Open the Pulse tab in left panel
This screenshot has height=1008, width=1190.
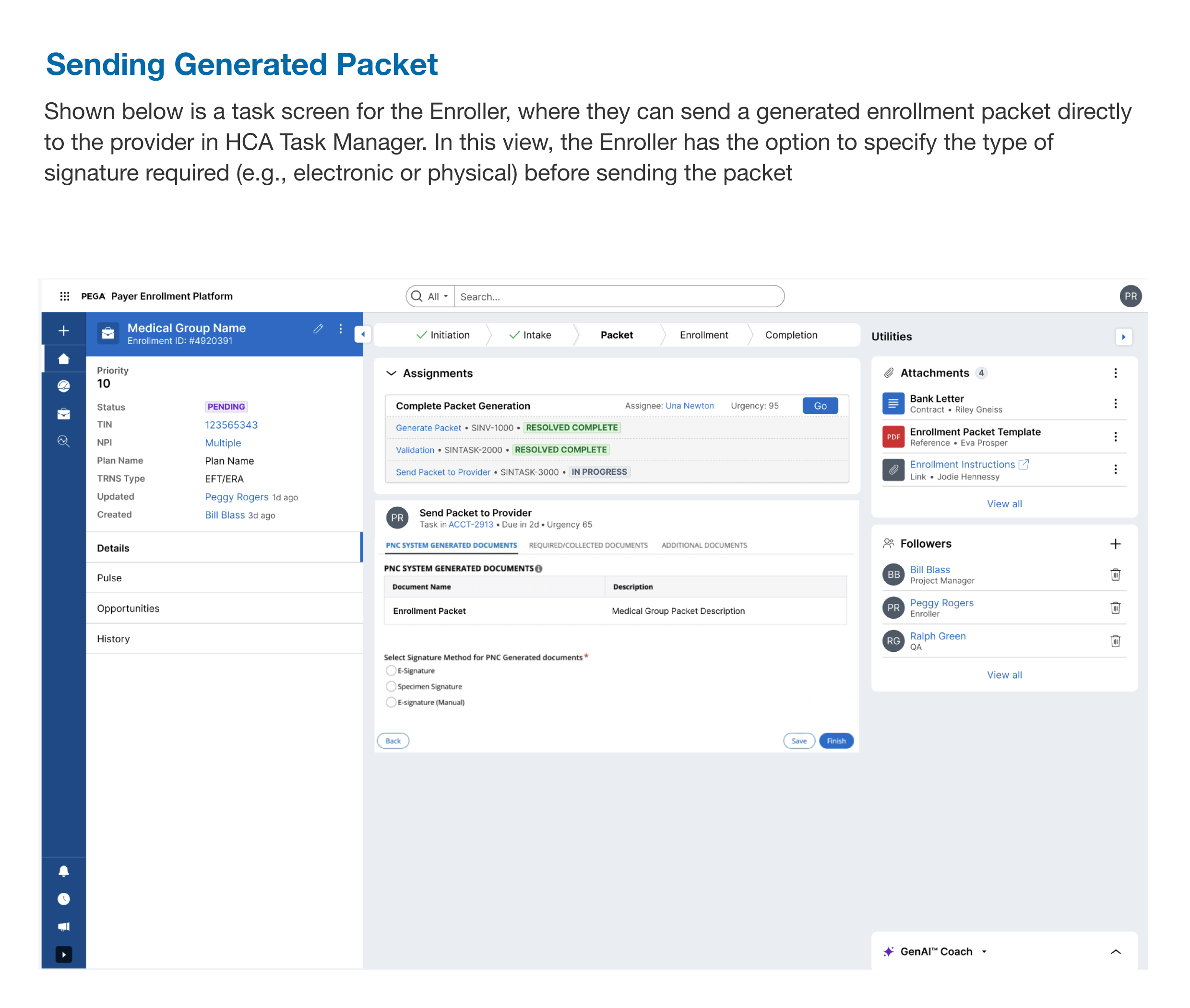click(109, 578)
